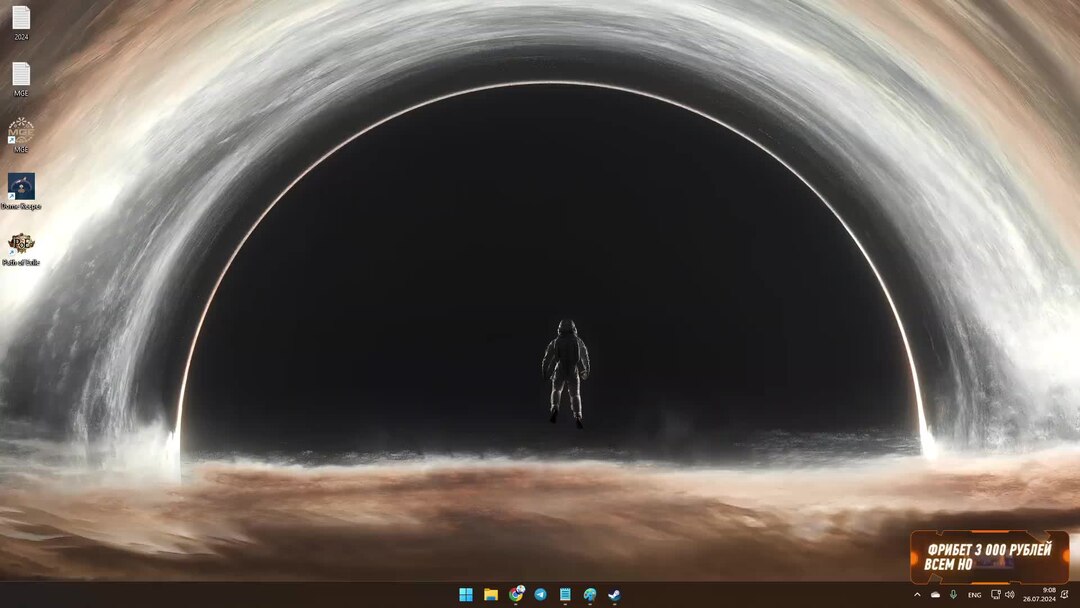Switch the ENG input language

(x=975, y=595)
